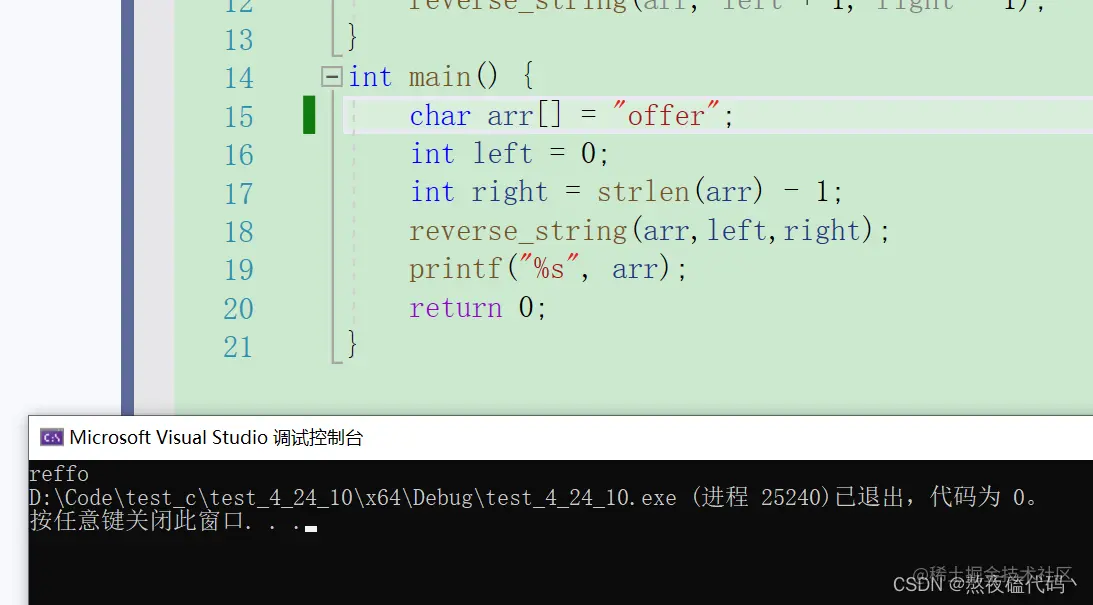1093x605 pixels.
Task: Click line number 20 in the gutter
Action: 239,309
